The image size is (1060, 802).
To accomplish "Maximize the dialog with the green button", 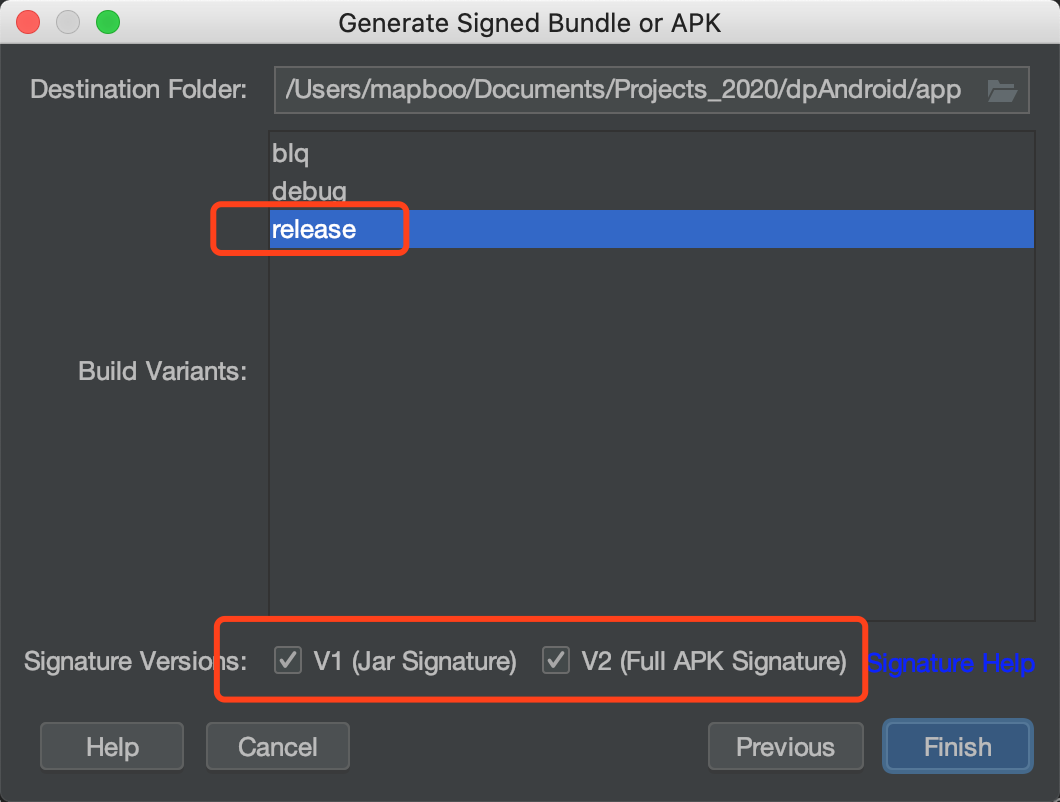I will 107,22.
